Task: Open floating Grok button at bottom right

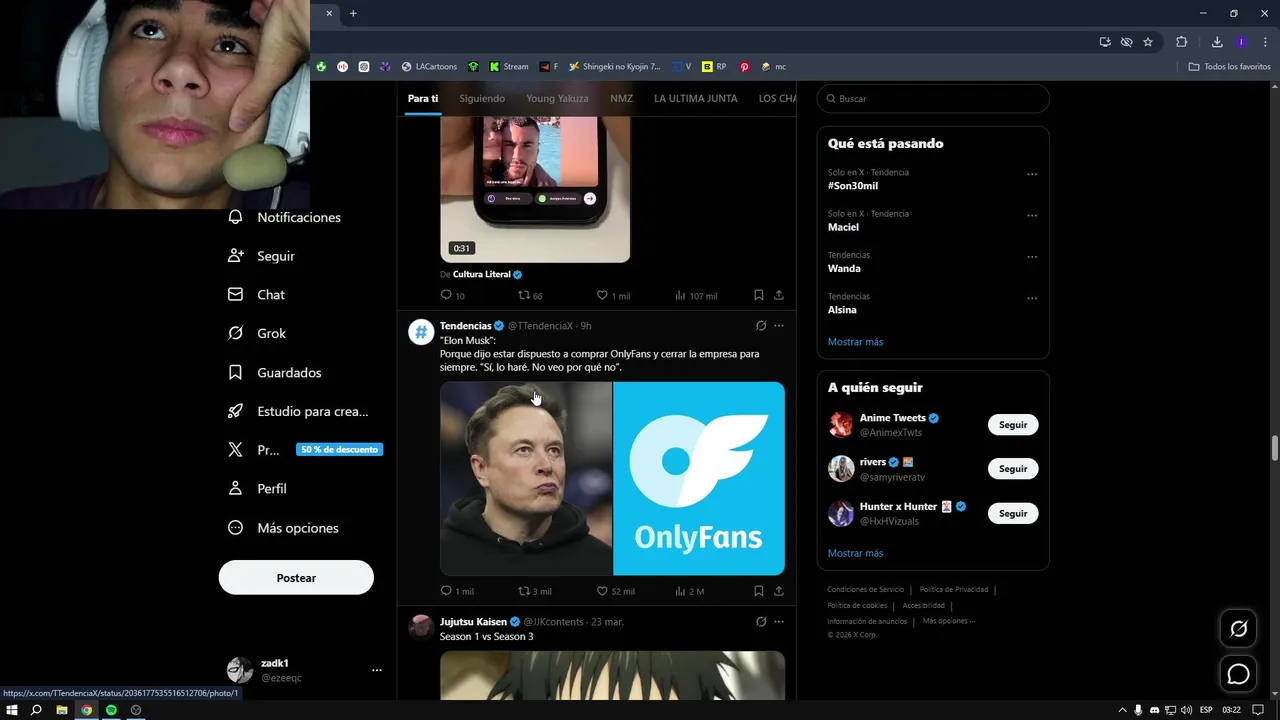Action: (1239, 629)
